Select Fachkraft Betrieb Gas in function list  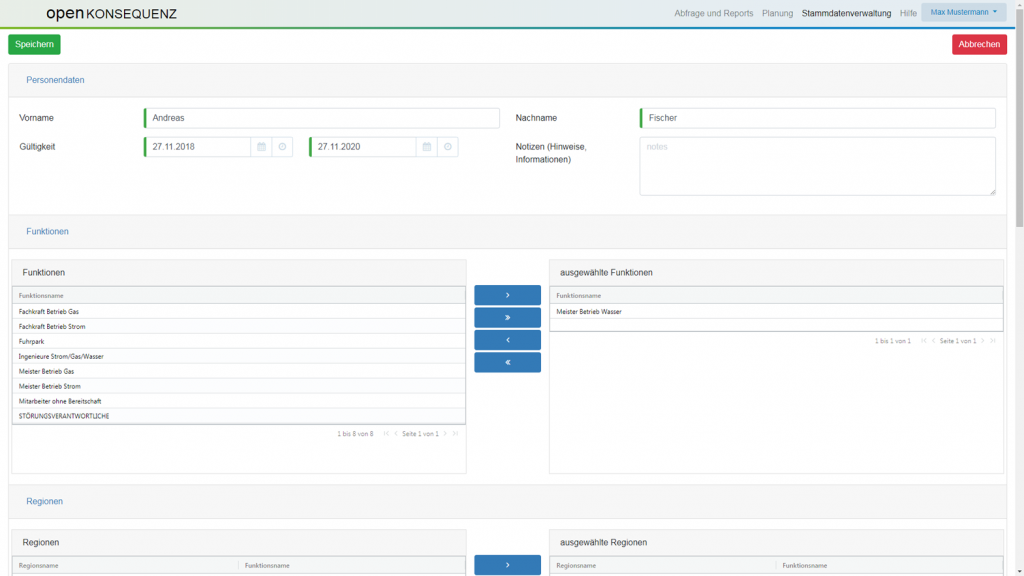pyautogui.click(x=48, y=312)
